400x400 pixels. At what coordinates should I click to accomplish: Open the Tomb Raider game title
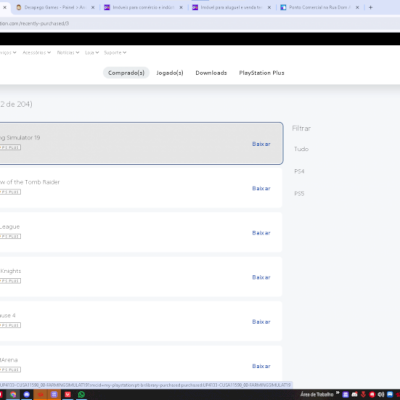coord(30,182)
